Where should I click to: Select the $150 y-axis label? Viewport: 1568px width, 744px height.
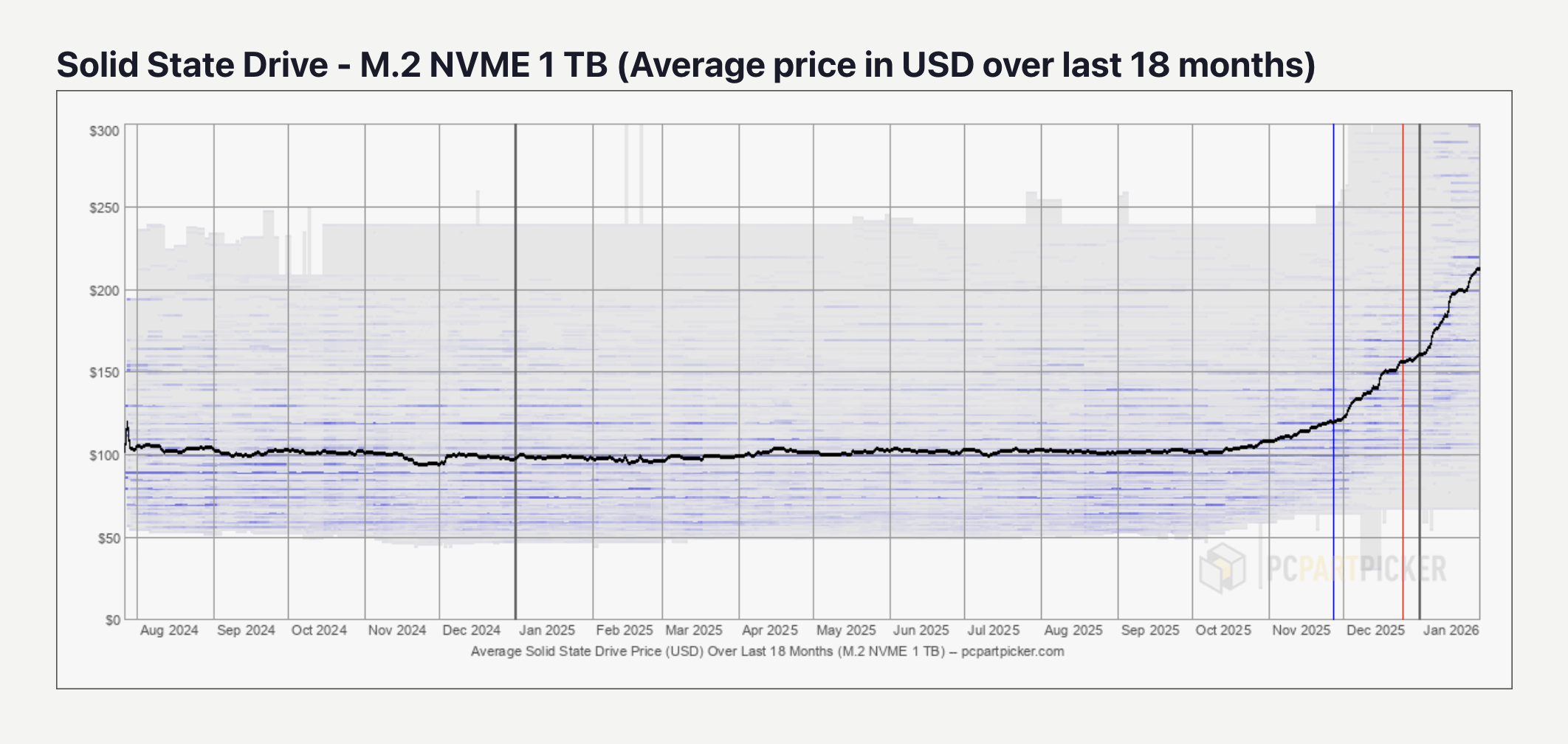coord(104,373)
